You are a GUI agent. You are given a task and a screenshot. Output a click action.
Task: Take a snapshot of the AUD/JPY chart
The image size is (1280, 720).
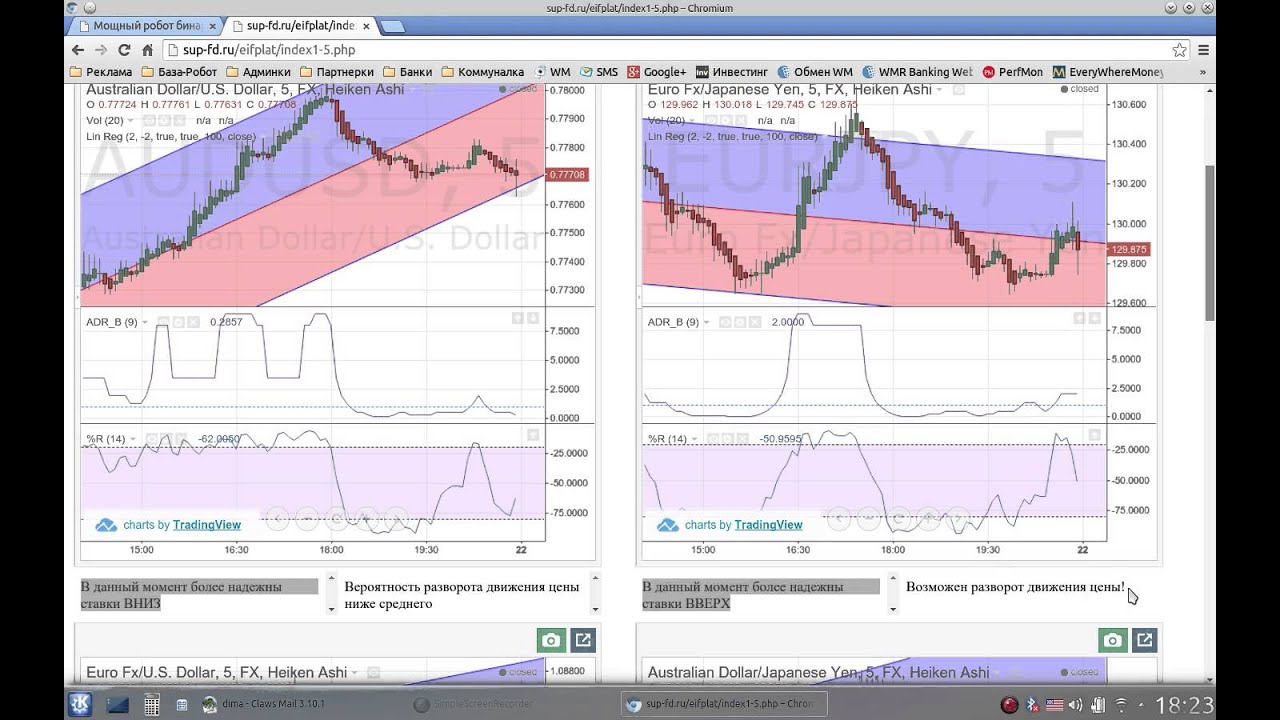[1112, 640]
